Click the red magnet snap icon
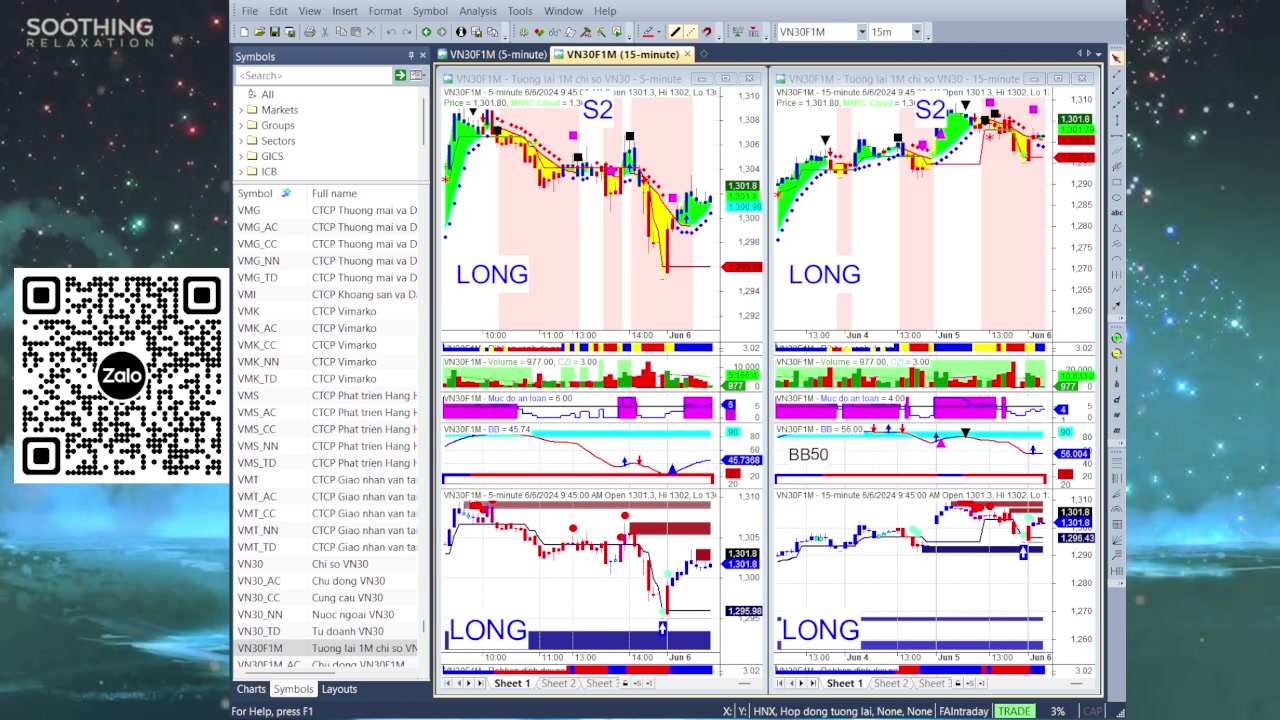1280x720 pixels. [x=707, y=32]
